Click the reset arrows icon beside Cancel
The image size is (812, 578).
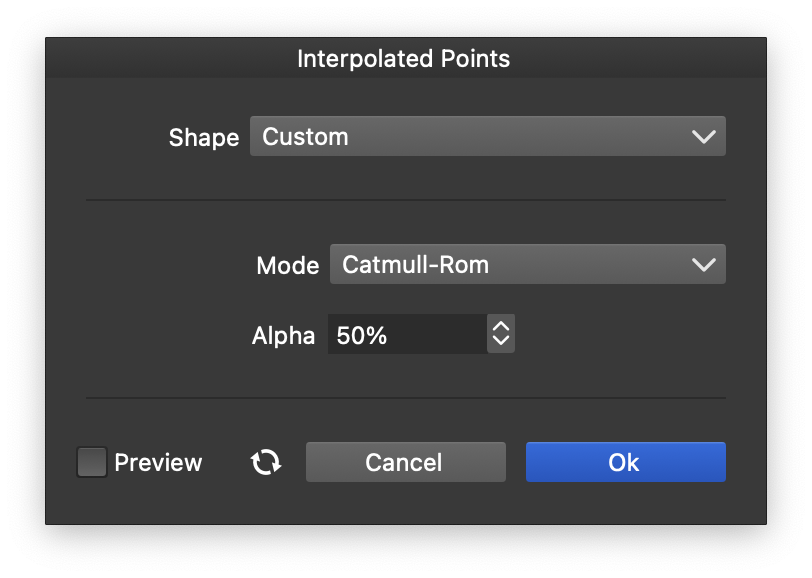tap(266, 462)
